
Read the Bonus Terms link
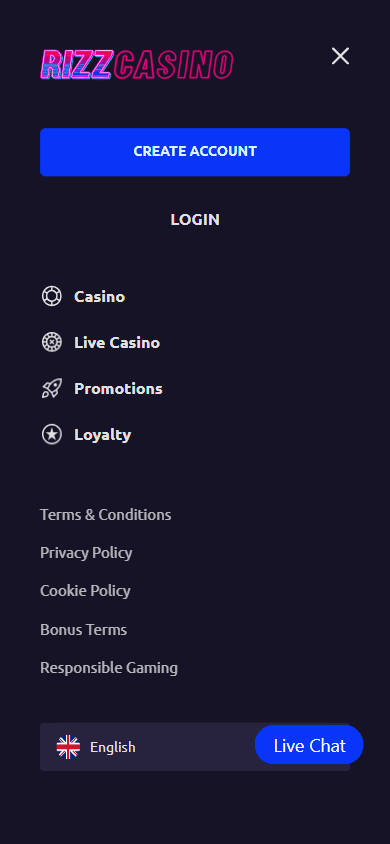coord(83,630)
